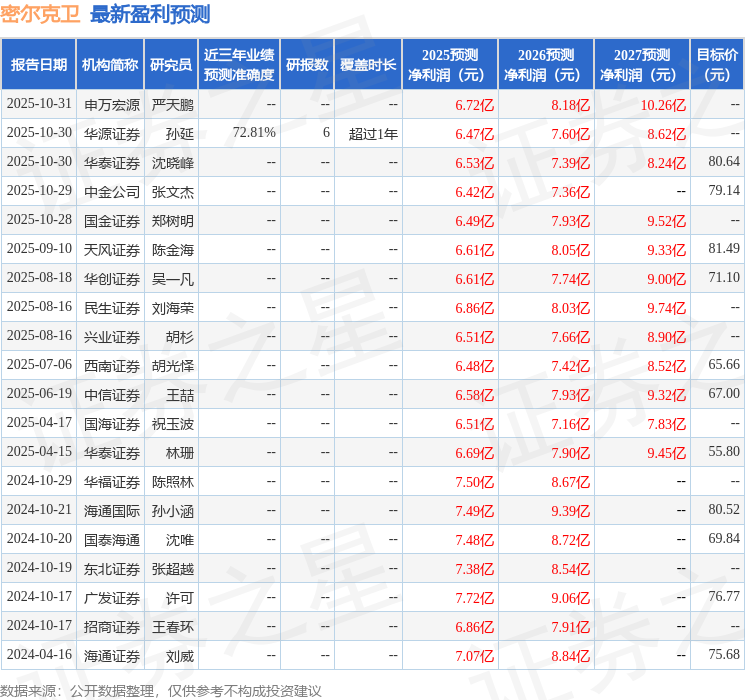Select researcher 孙延

[x=180, y=134]
